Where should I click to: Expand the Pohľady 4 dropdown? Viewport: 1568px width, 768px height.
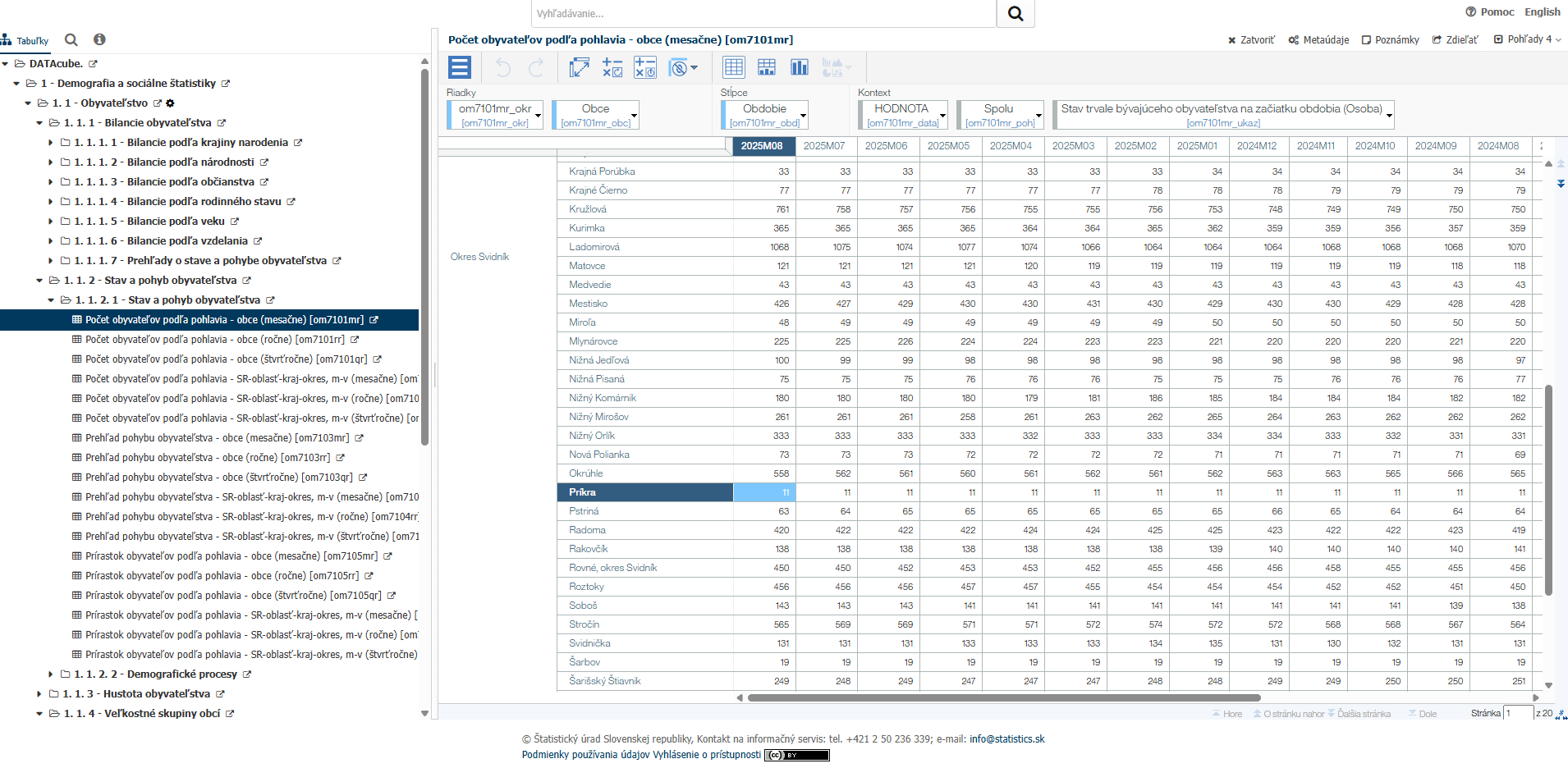pyautogui.click(x=1528, y=39)
